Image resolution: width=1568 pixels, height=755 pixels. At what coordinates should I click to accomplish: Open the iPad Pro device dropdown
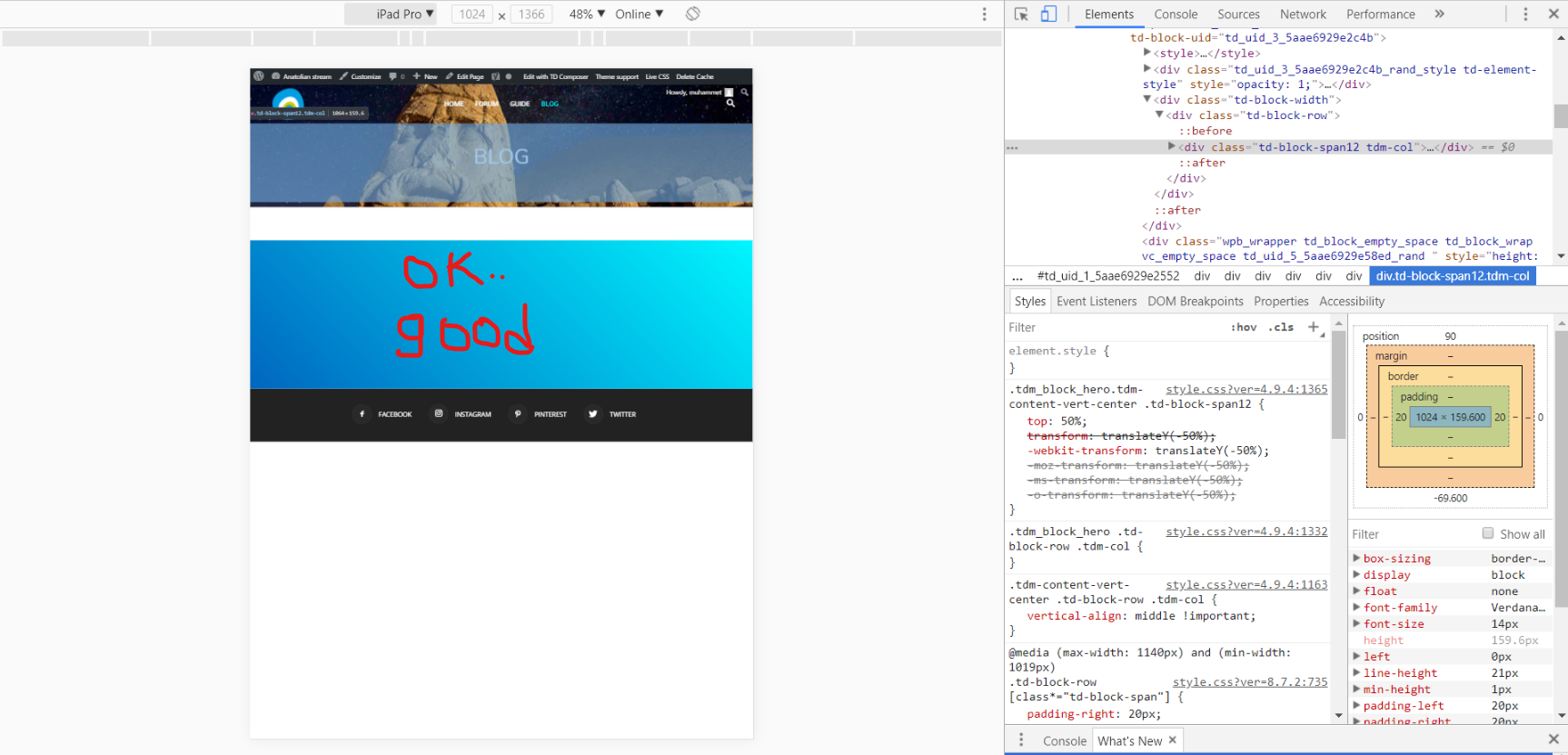click(392, 14)
